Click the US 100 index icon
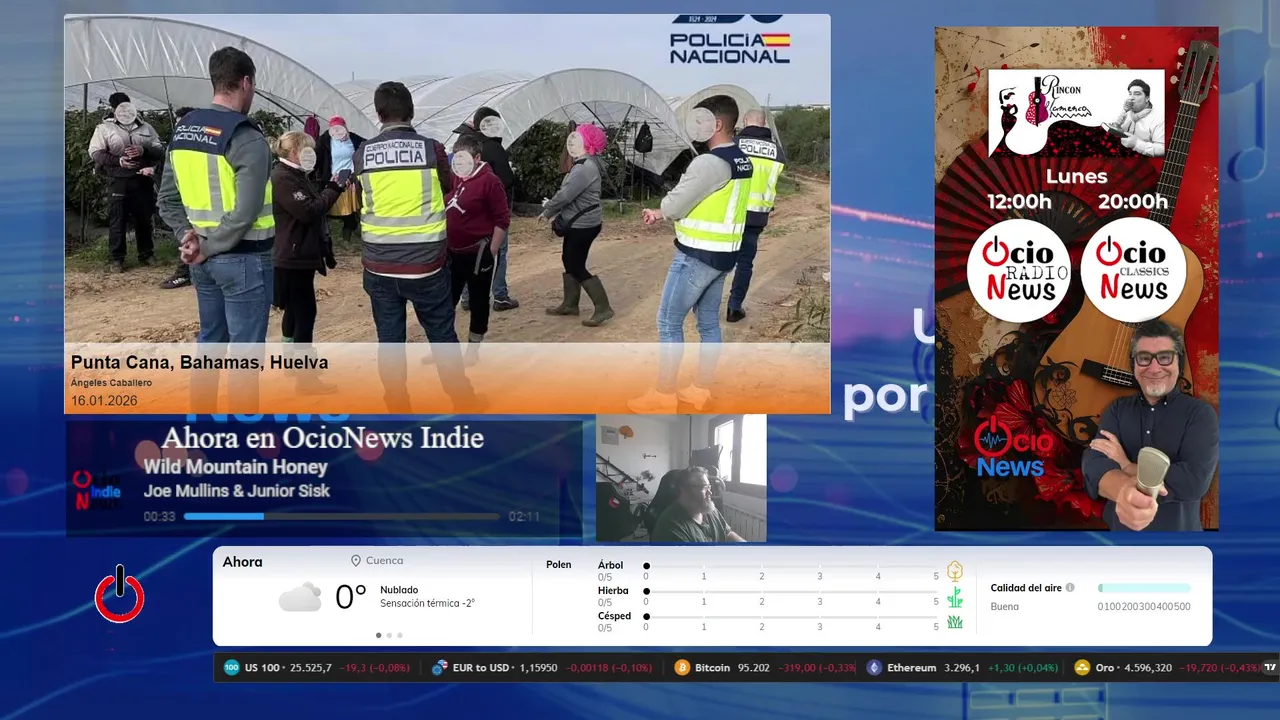The height and width of the screenshot is (720, 1280). pyautogui.click(x=232, y=667)
